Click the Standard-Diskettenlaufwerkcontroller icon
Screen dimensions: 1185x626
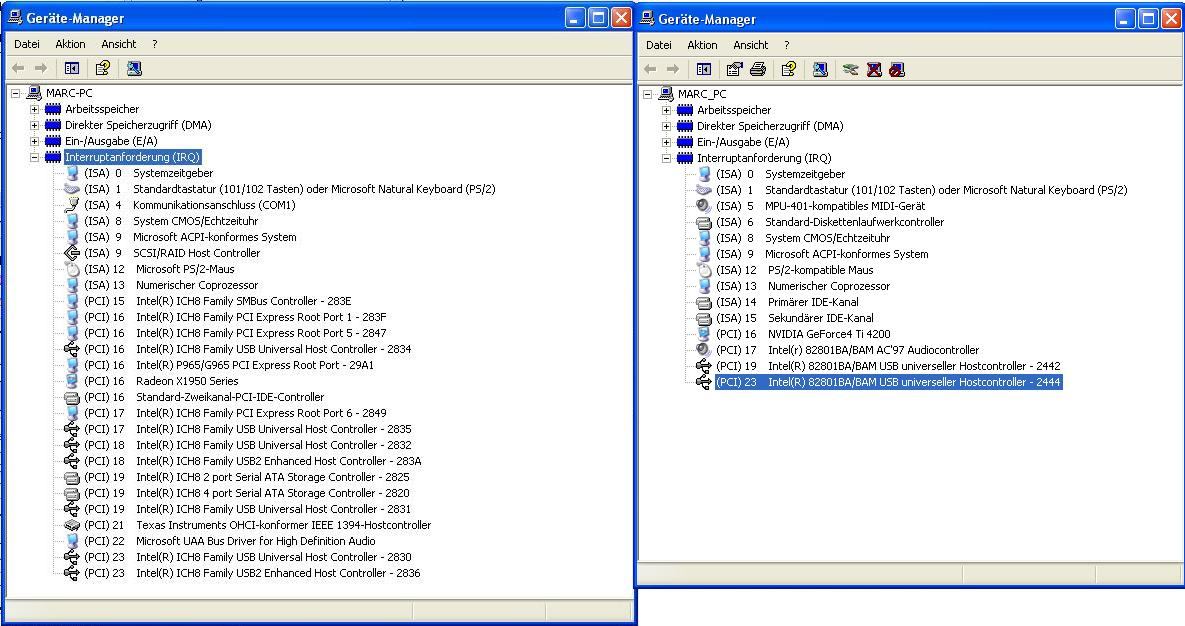704,222
